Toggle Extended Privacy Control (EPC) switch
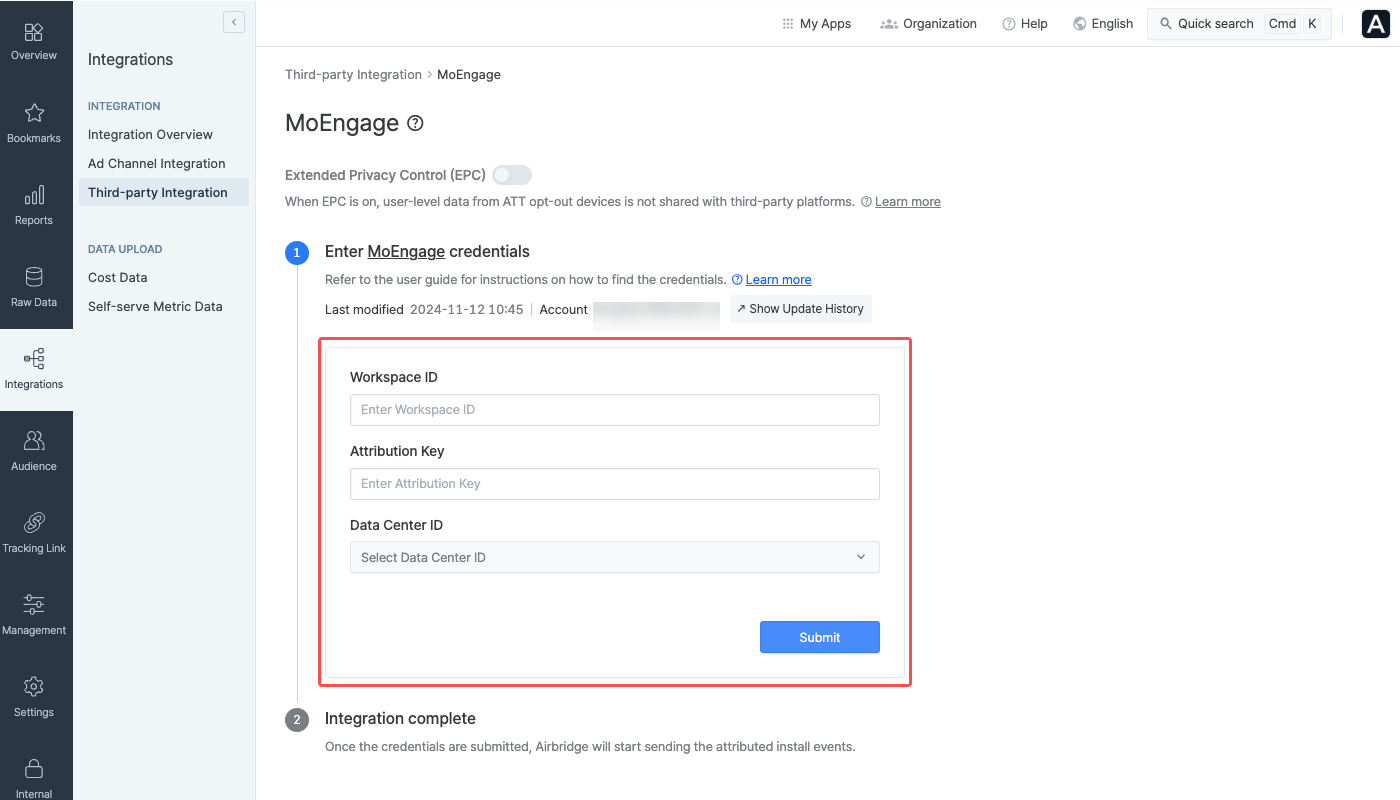Viewport: 1400px width, 800px height. (512, 175)
